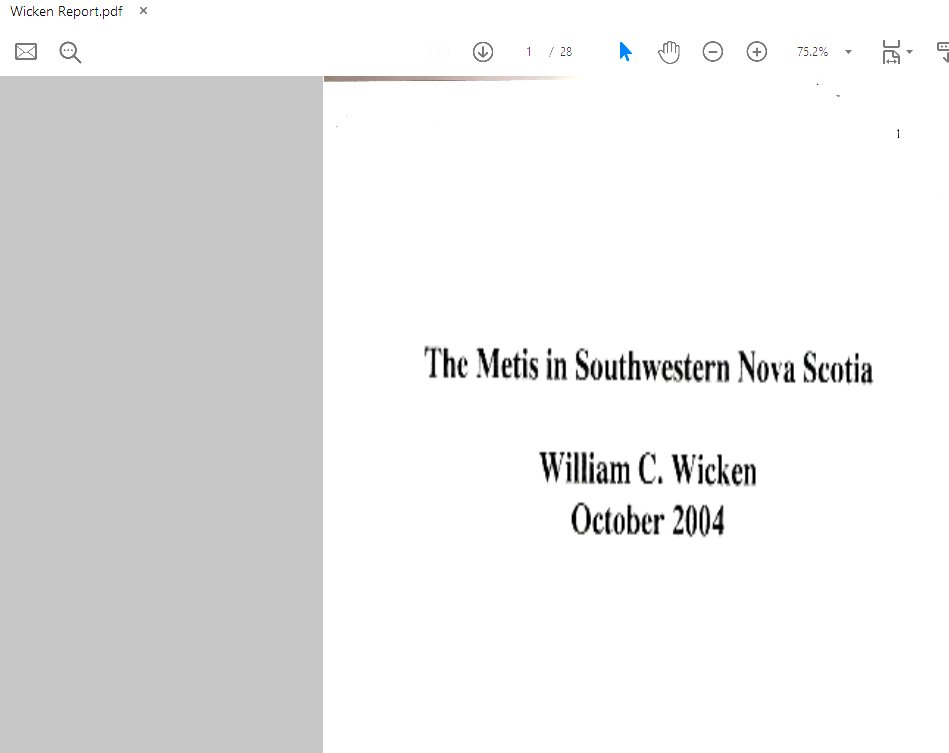This screenshot has width=949, height=753.
Task: Activate the hand pan tool
Action: (669, 52)
